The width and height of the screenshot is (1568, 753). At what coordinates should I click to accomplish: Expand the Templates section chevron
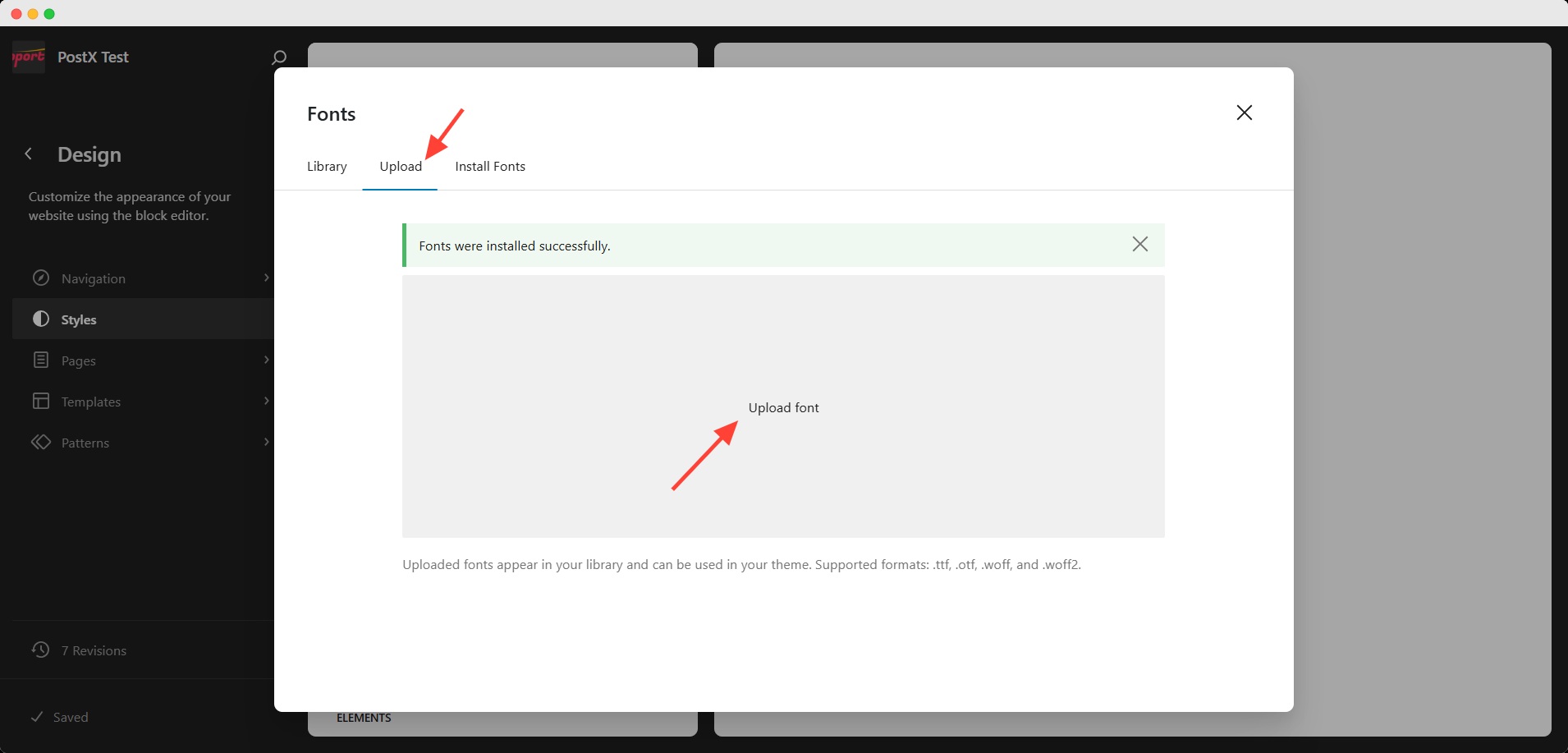266,401
